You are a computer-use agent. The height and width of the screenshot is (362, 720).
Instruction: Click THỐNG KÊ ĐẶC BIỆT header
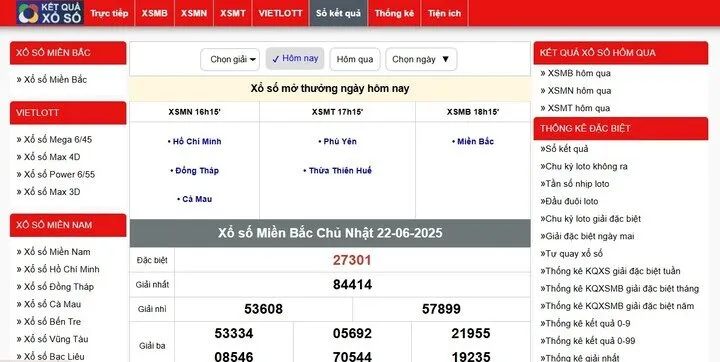[x=621, y=129]
